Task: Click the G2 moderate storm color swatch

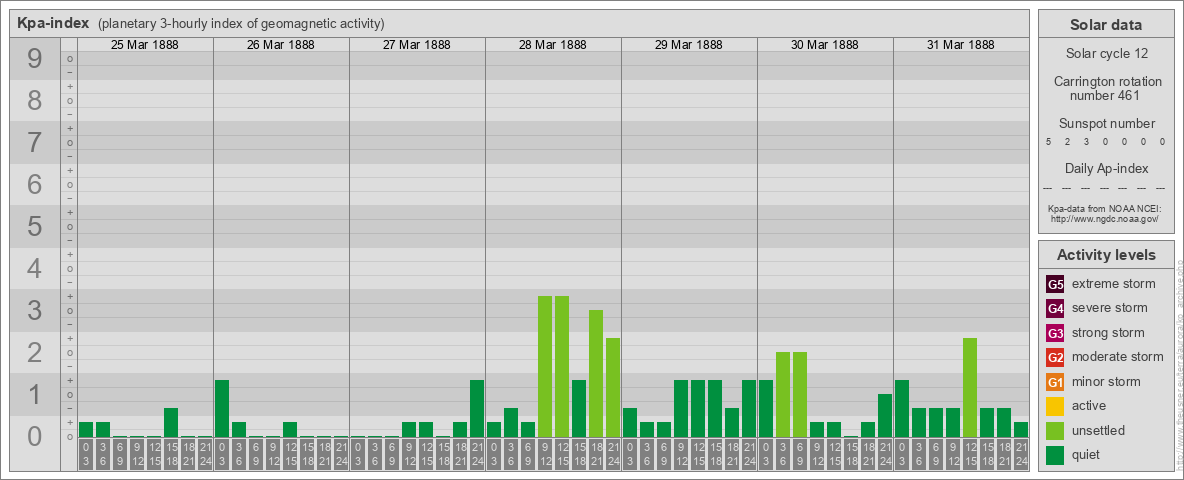Action: point(1055,357)
